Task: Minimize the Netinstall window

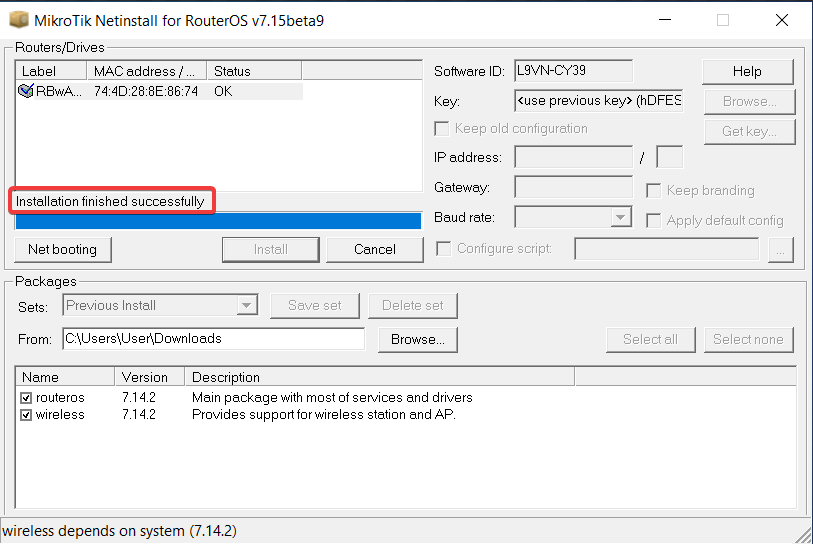Action: (x=665, y=20)
